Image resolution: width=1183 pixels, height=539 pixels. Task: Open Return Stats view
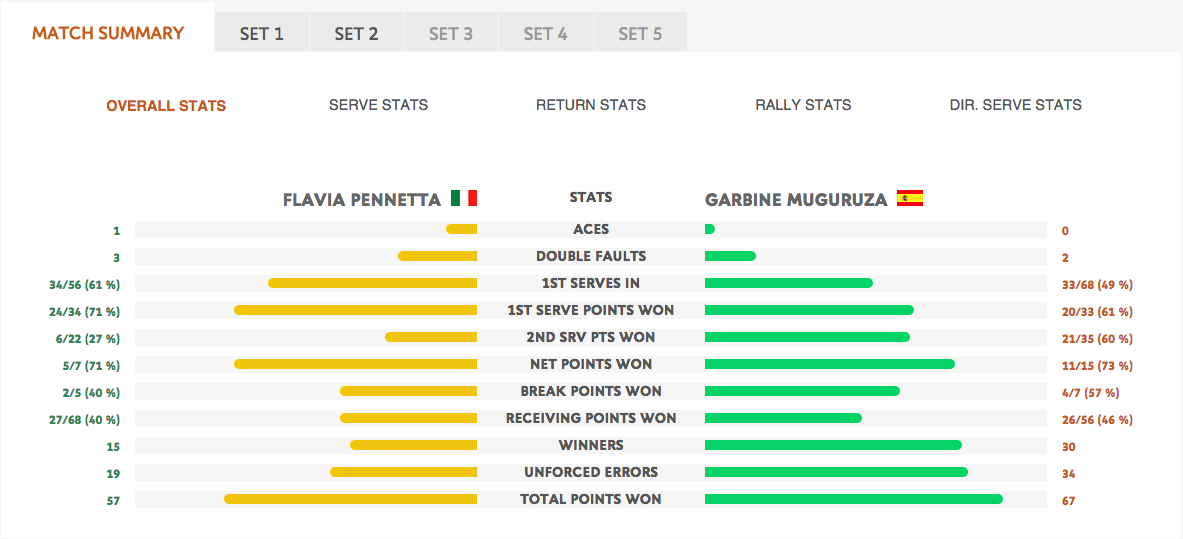pyautogui.click(x=591, y=105)
